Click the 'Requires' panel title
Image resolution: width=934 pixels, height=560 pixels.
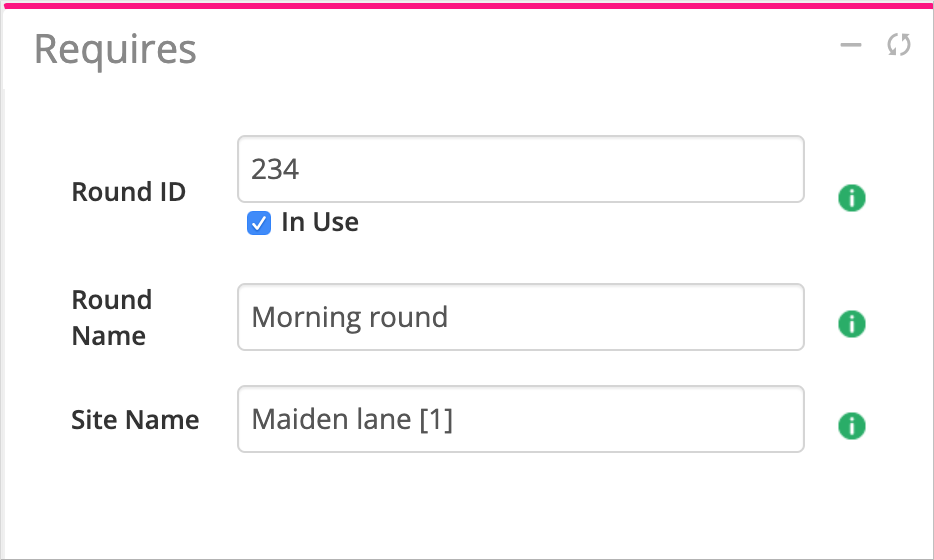click(x=115, y=49)
